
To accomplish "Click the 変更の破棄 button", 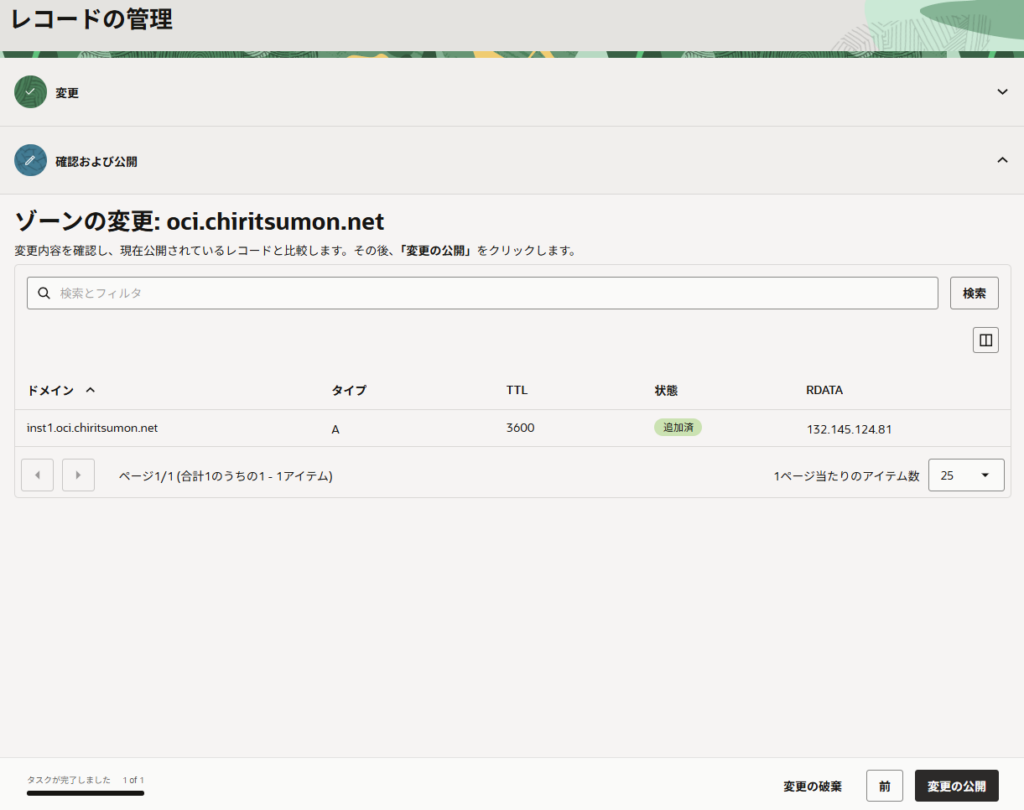I will click(812, 786).
